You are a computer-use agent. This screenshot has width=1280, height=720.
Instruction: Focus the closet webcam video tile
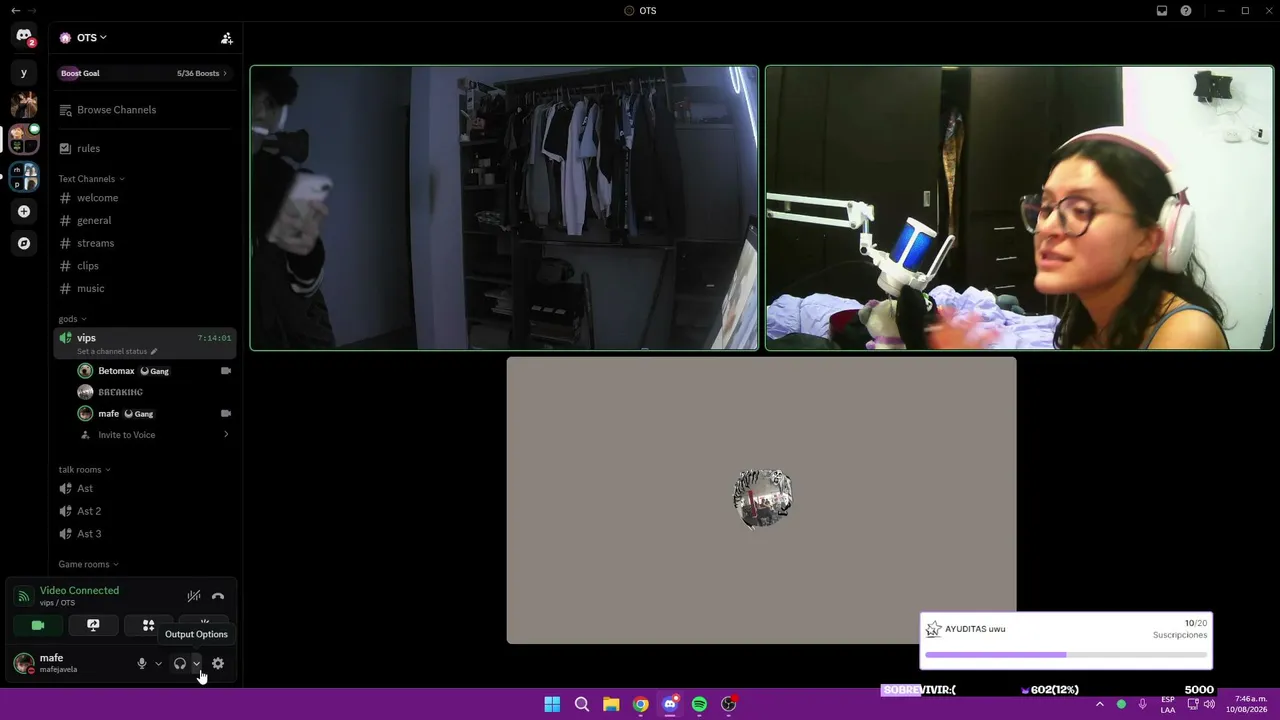tap(504, 208)
